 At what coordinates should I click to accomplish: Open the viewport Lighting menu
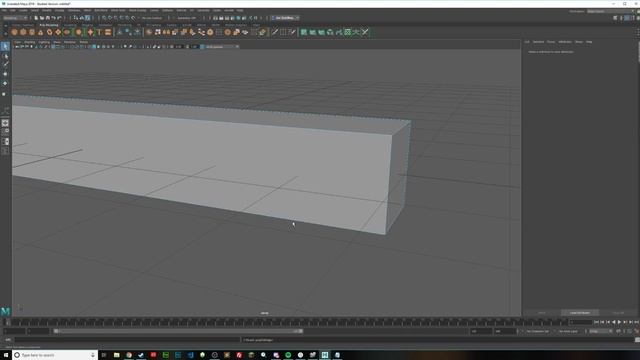coord(44,42)
